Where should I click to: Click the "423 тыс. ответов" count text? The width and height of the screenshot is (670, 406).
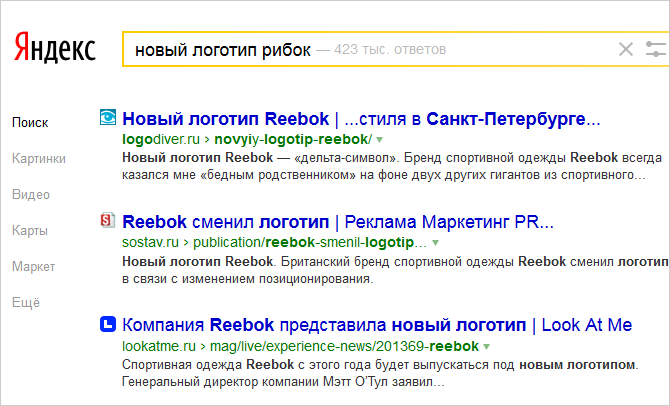[390, 50]
